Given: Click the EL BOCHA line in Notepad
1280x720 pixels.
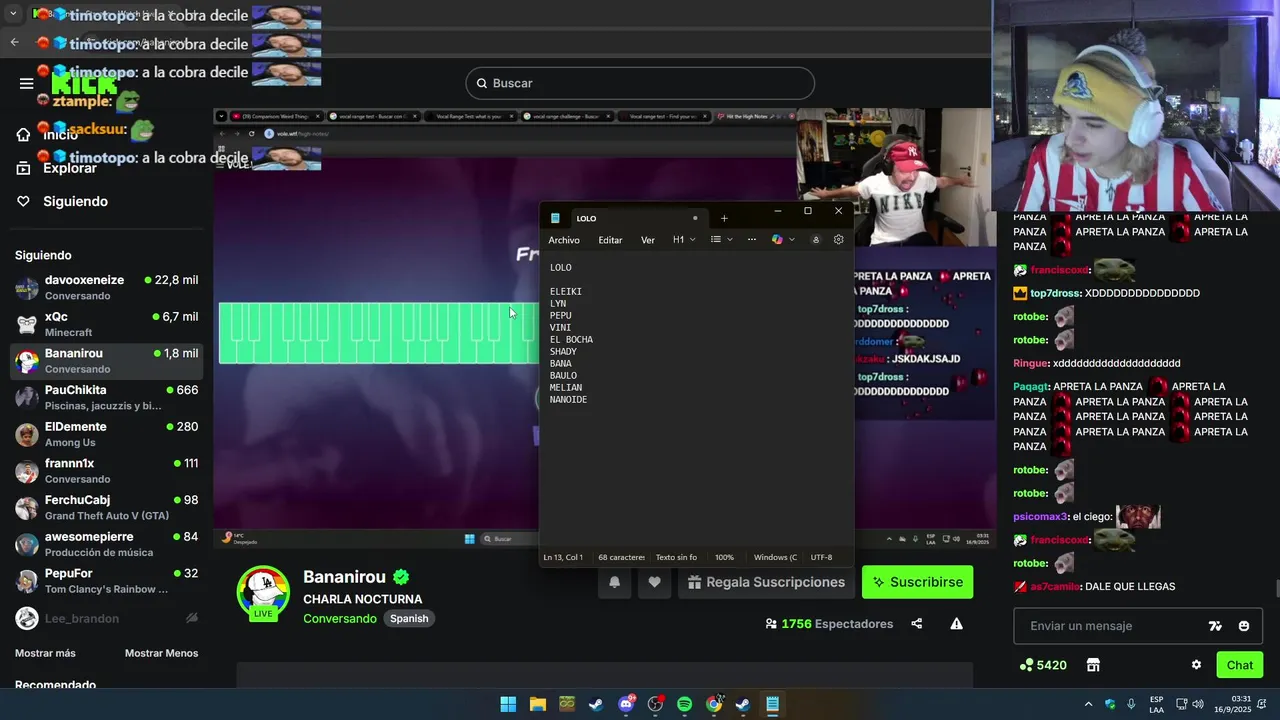Looking at the screenshot, I should point(571,340).
